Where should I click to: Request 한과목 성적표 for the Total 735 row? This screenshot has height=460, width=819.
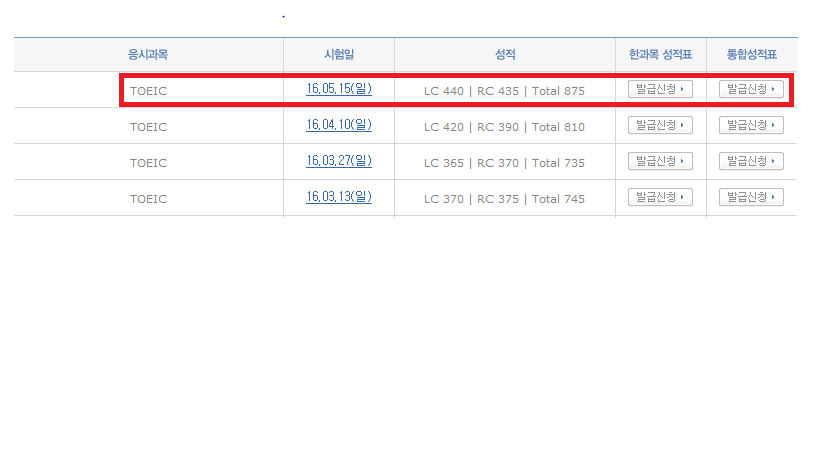(660, 161)
